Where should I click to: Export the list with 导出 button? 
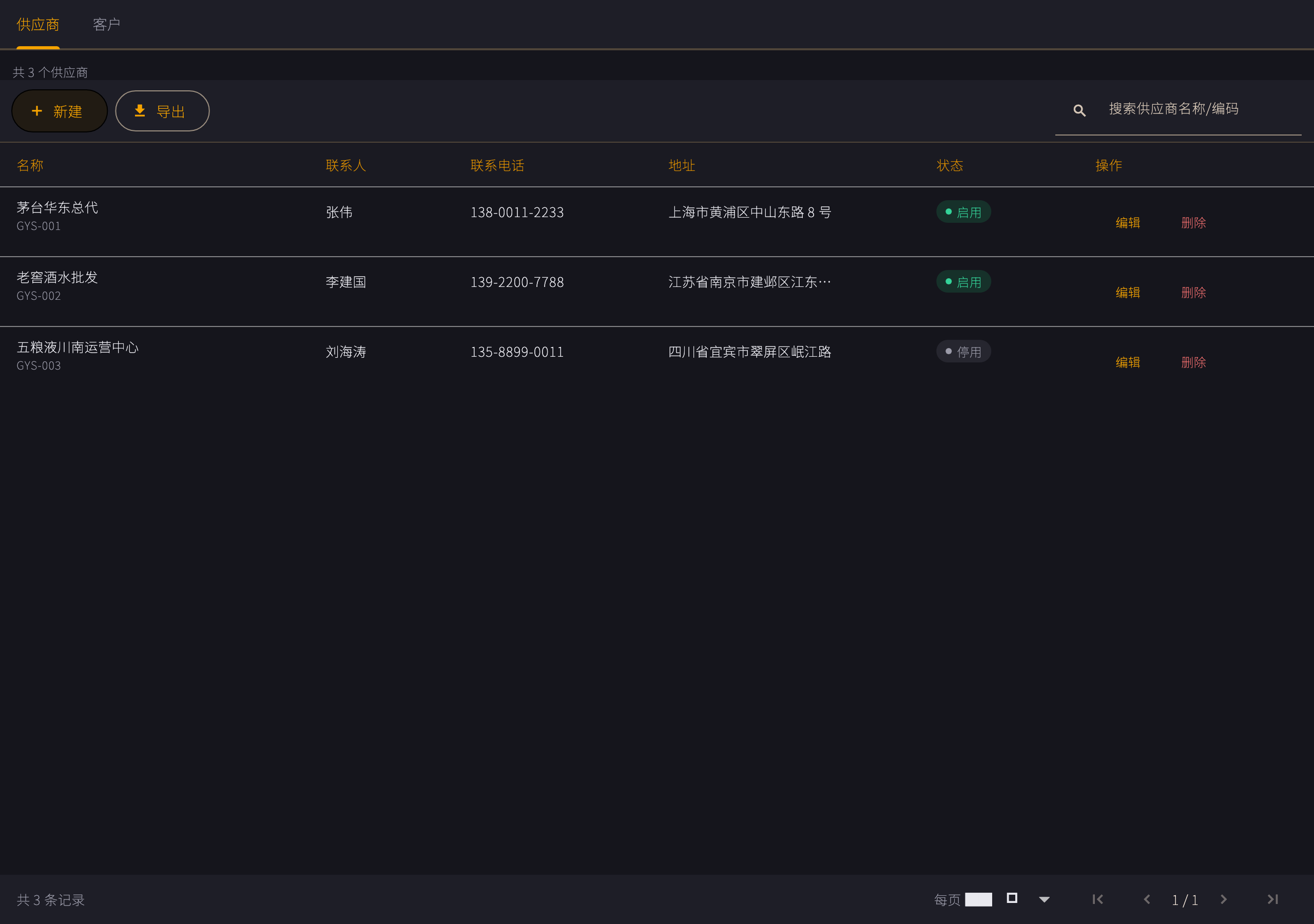pos(162,111)
